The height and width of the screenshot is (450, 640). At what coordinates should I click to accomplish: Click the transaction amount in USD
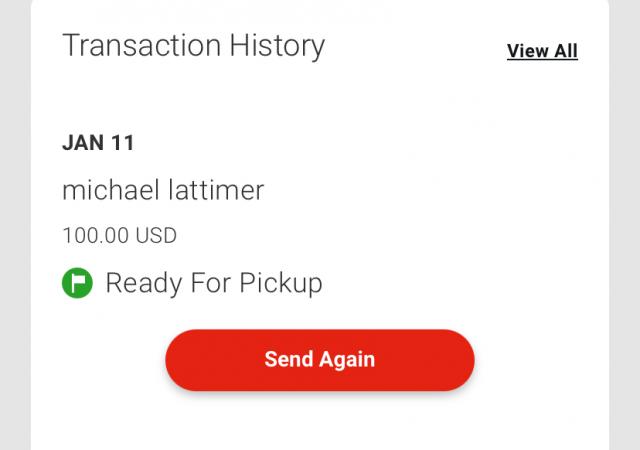[119, 237]
